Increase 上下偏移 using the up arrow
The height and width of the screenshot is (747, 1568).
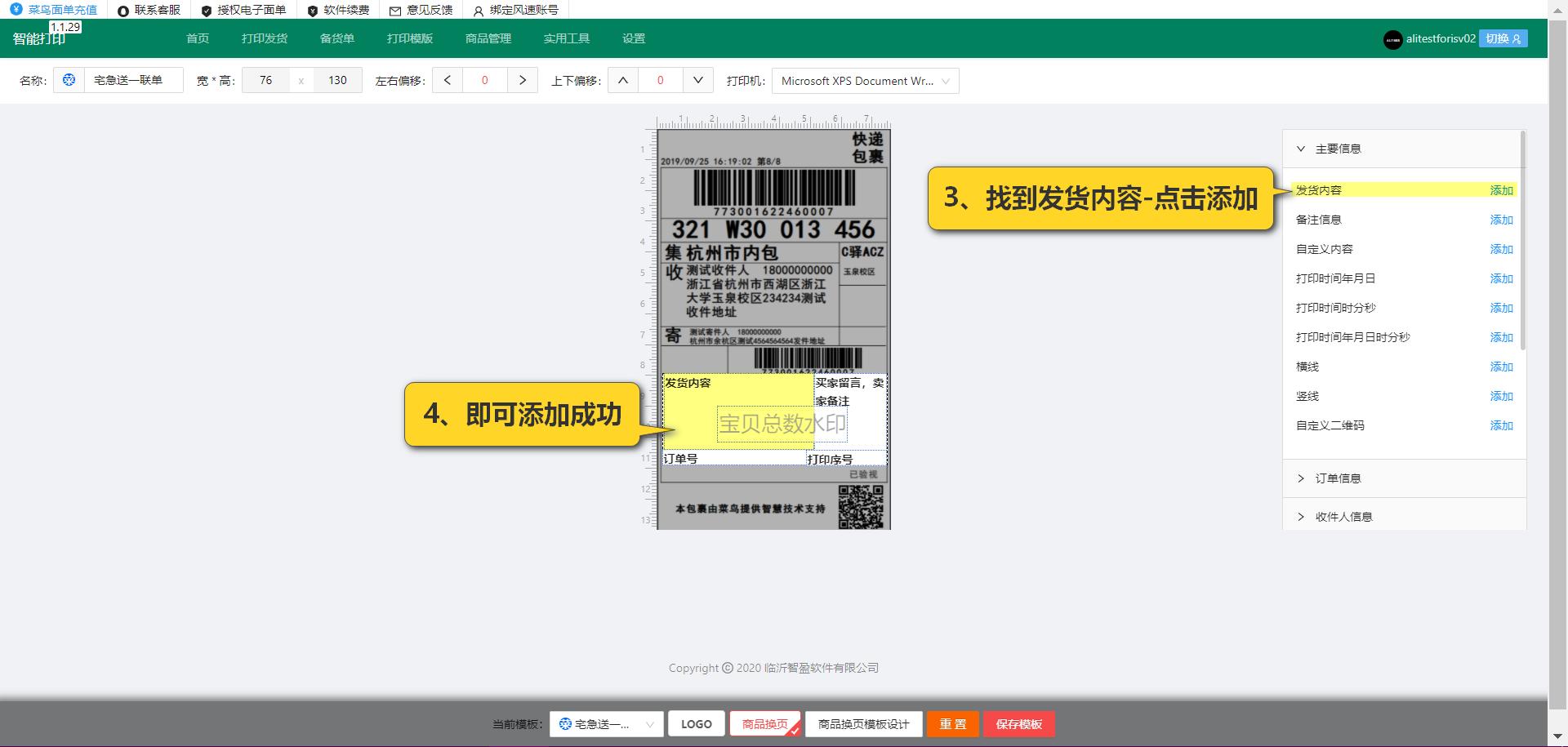(x=623, y=80)
